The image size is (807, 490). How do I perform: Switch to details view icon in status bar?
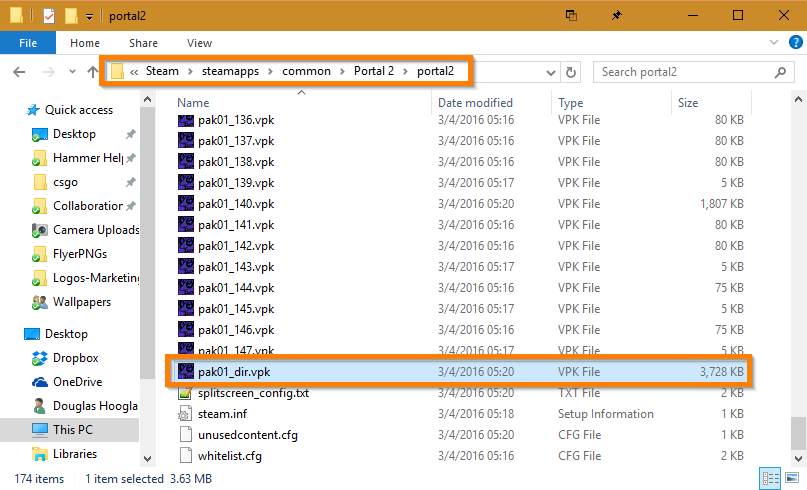[x=770, y=478]
